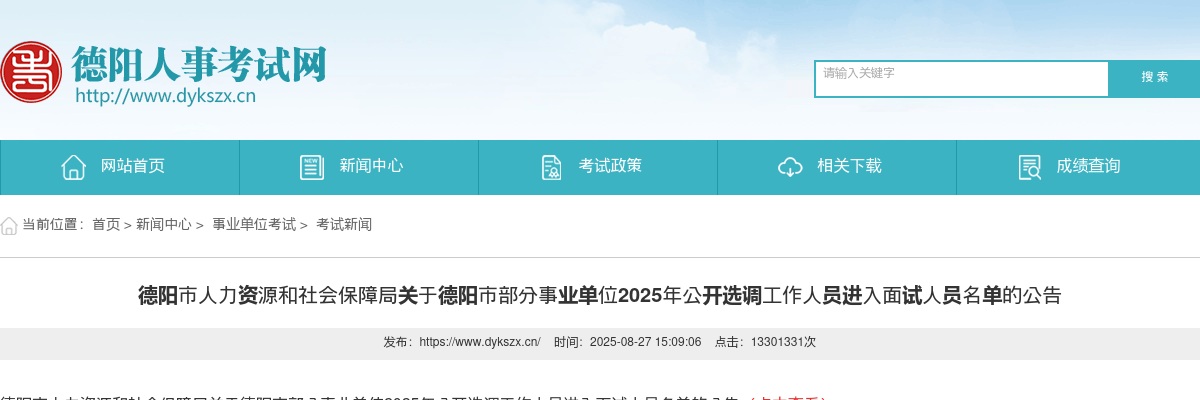This screenshot has width=1200, height=400.
Task: Click the 德阳人事考试网 site title
Action: [199, 64]
